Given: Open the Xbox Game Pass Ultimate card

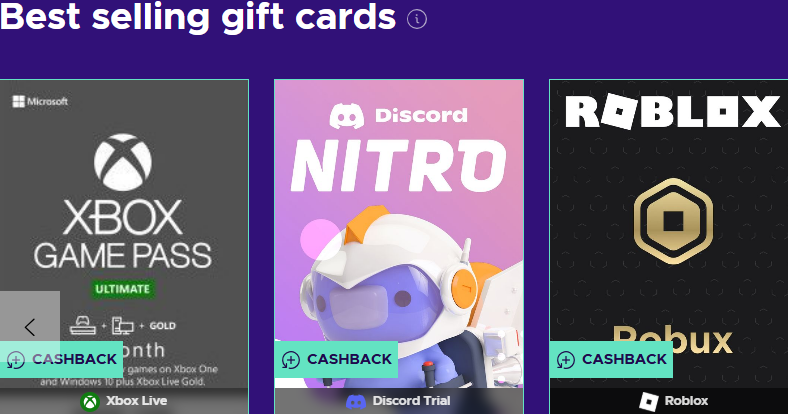Looking at the screenshot, I should pyautogui.click(x=124, y=246).
